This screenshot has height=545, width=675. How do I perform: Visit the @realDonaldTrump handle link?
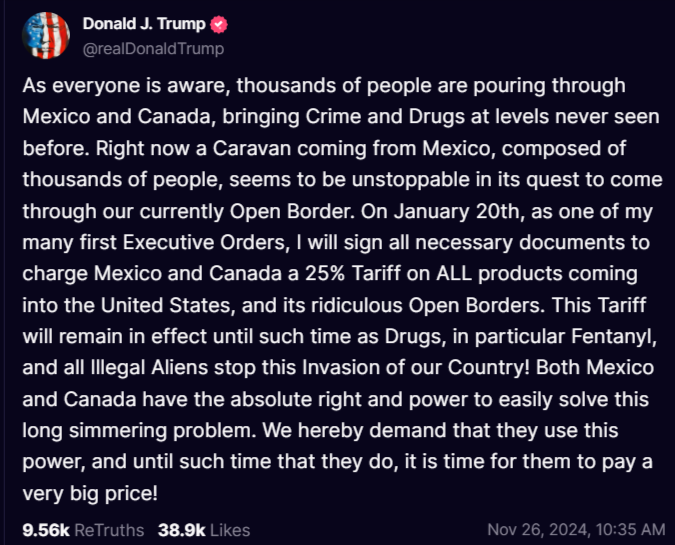tap(153, 49)
